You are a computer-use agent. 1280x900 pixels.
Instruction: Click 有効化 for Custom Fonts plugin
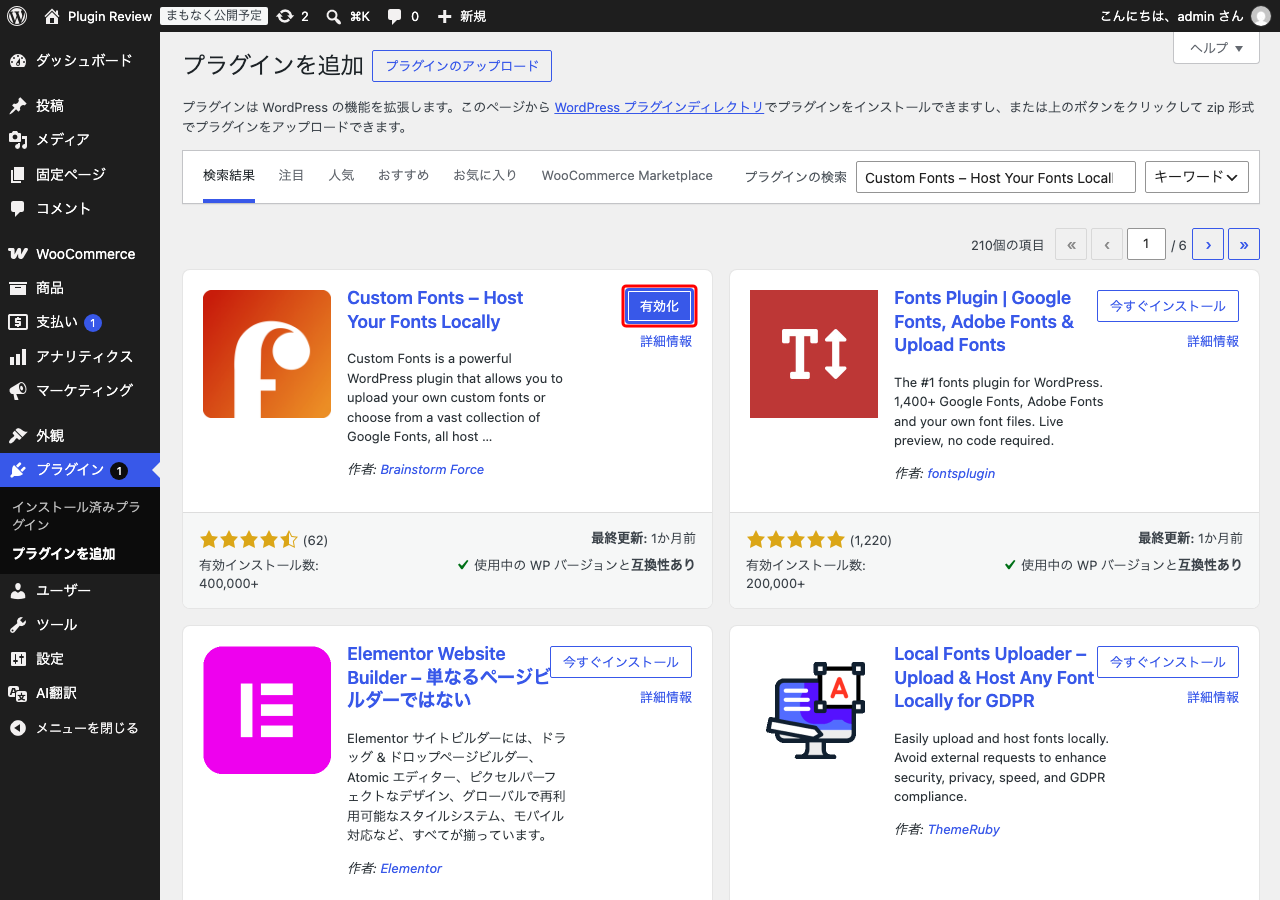pos(659,306)
